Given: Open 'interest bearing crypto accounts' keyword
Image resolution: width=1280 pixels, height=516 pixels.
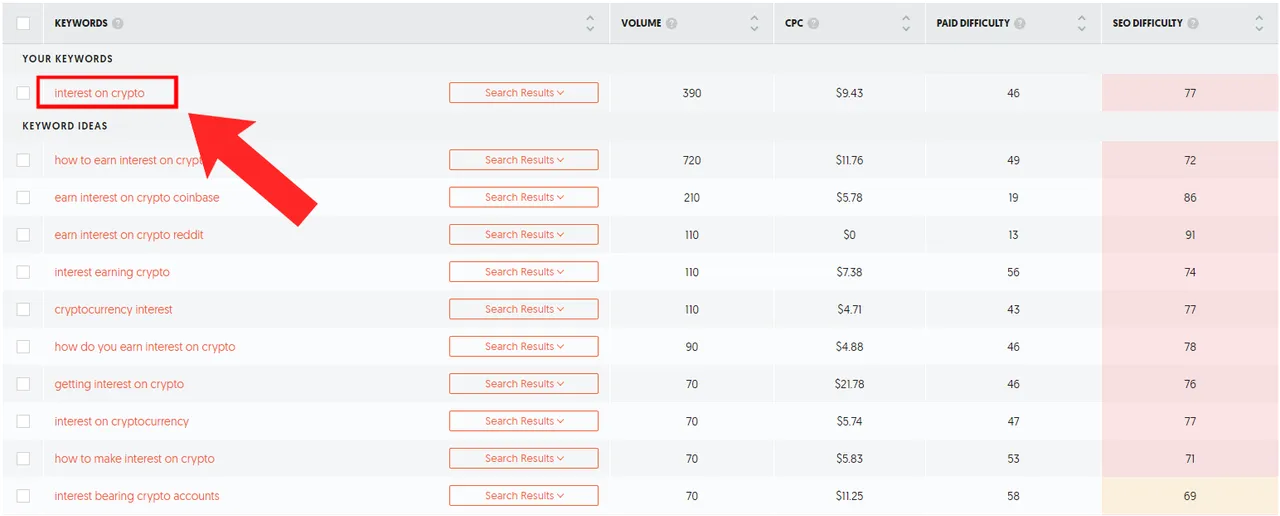Looking at the screenshot, I should (x=137, y=496).
